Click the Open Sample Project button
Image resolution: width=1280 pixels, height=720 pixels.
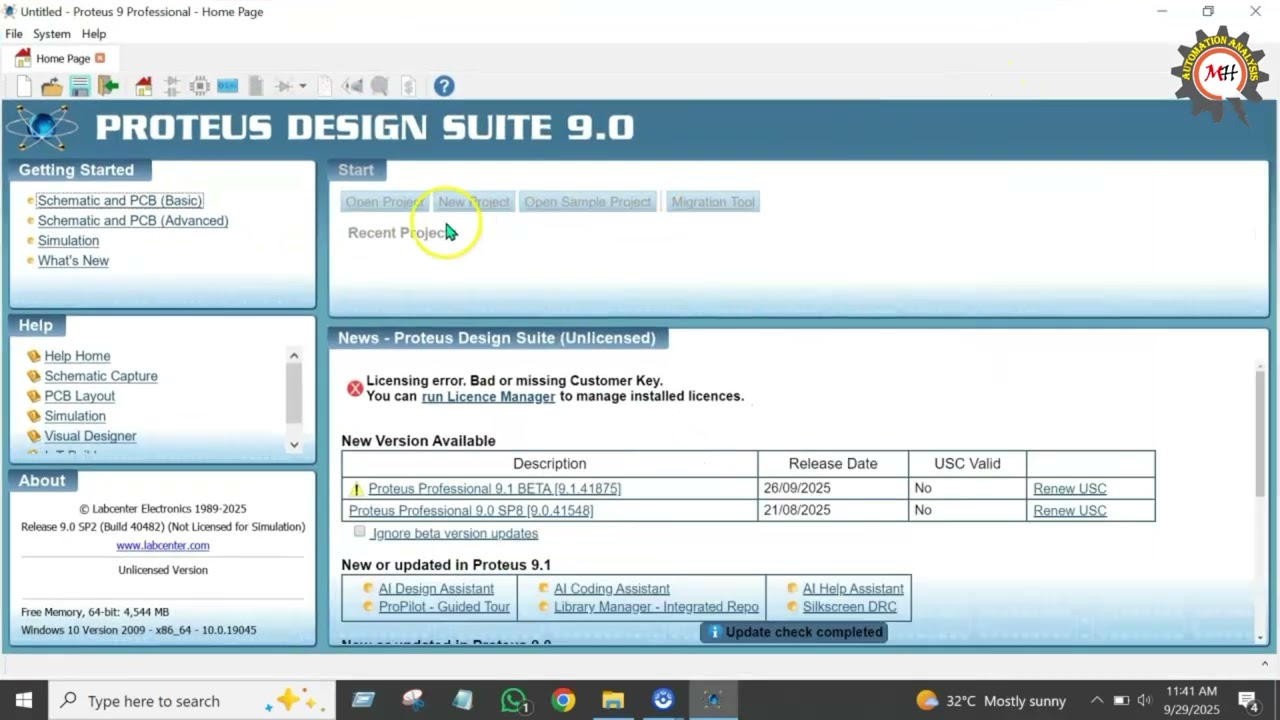588,202
